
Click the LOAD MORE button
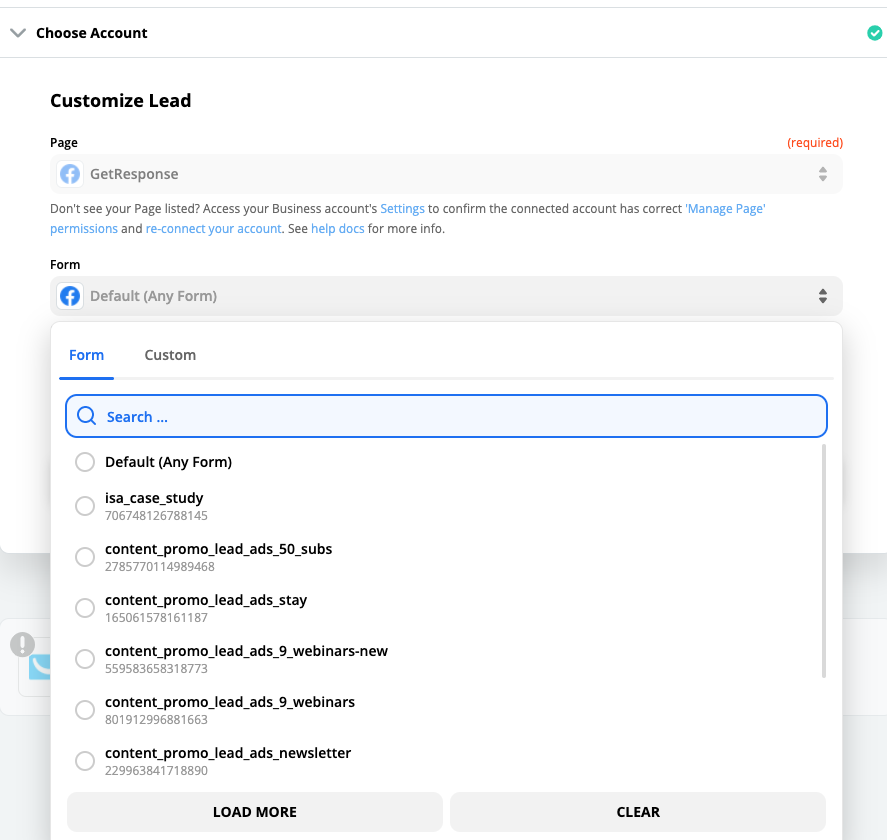(255, 812)
